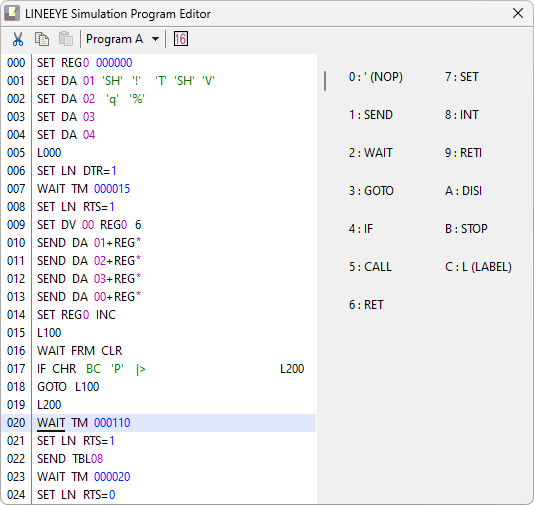Open the Program A dropdown

point(123,39)
